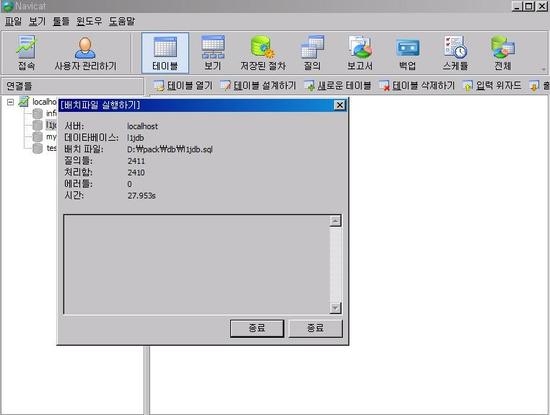550x415 pixels.
Task: Select the 질의 query icon
Action: (x=312, y=53)
